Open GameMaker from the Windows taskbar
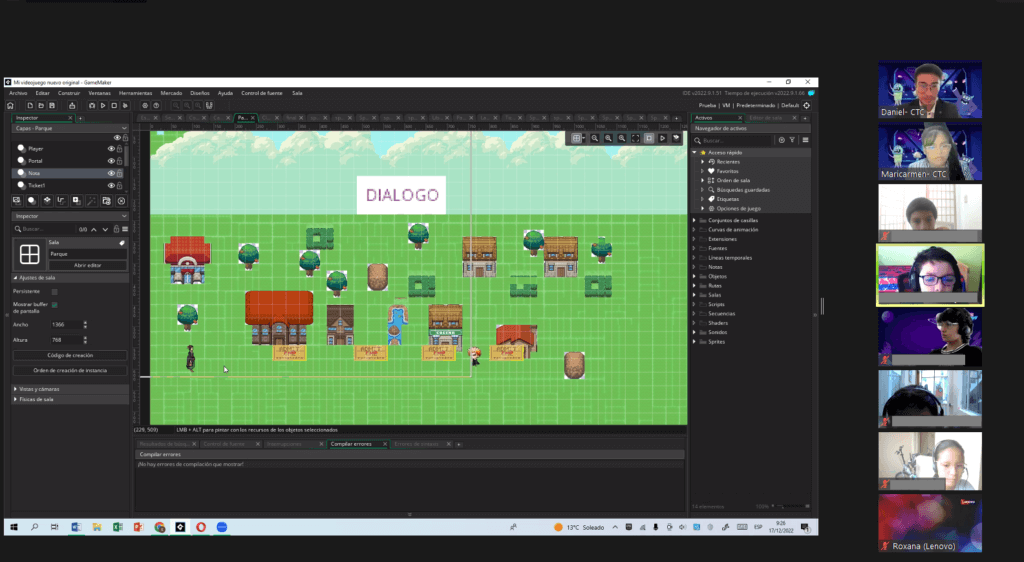1024x562 pixels. (180, 526)
